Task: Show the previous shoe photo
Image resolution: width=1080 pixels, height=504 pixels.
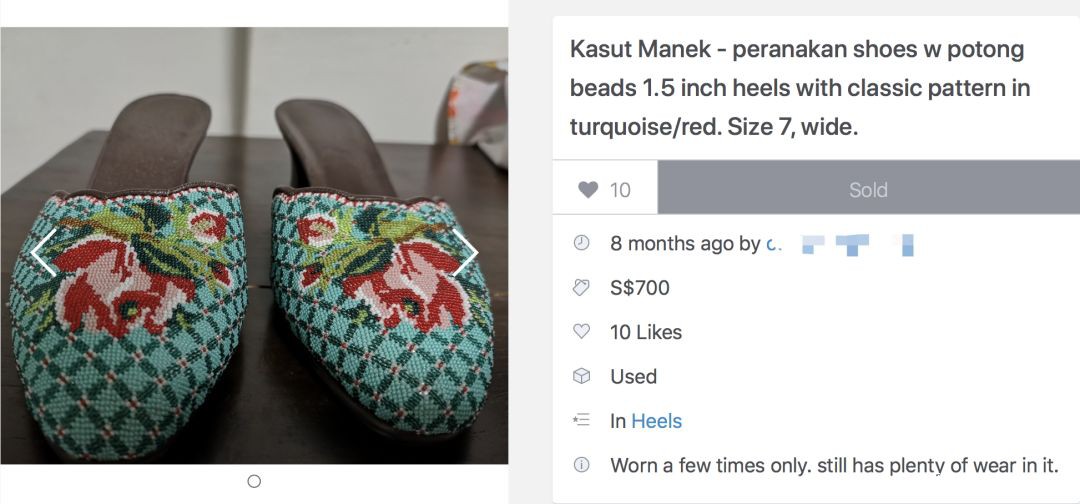Action: [43, 252]
